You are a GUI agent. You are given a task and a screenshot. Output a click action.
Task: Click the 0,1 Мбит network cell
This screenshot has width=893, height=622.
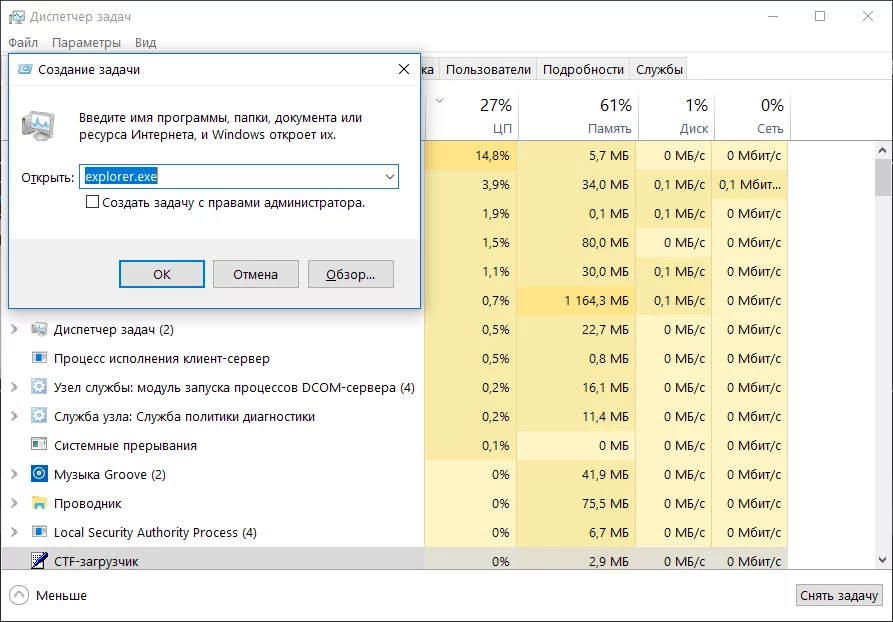click(750, 185)
